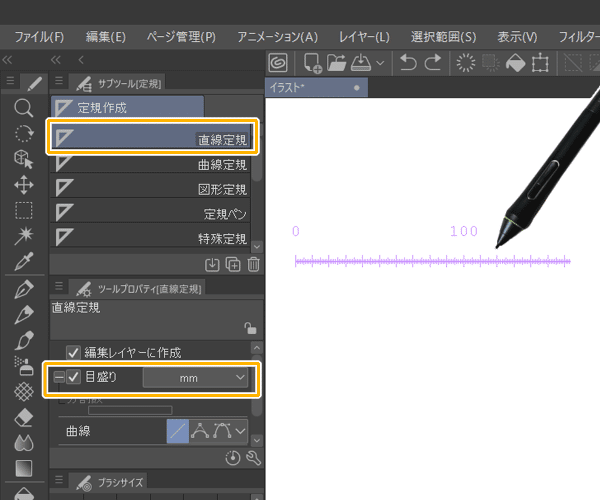600x500 pixels.
Task: Select the Auto select magic wand tool
Action: [x=24, y=235]
